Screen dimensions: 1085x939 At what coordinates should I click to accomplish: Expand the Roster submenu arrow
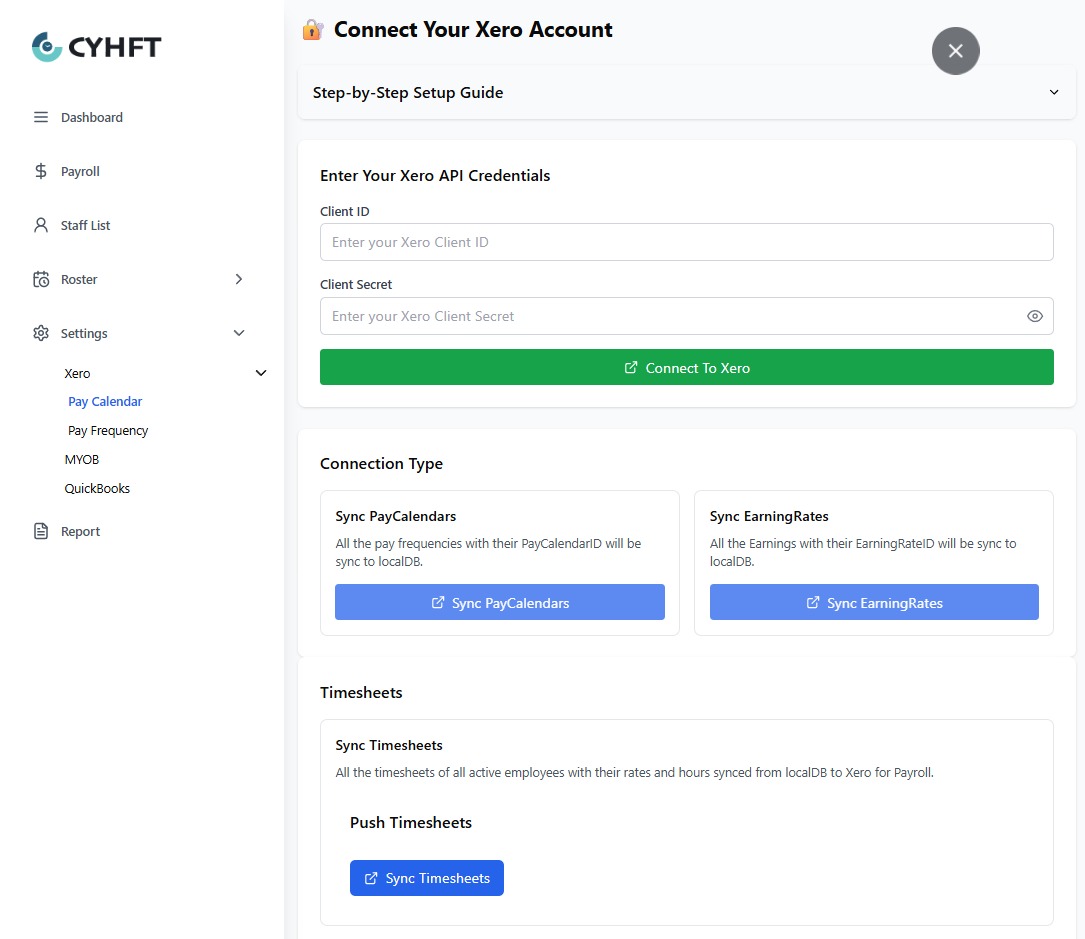238,279
